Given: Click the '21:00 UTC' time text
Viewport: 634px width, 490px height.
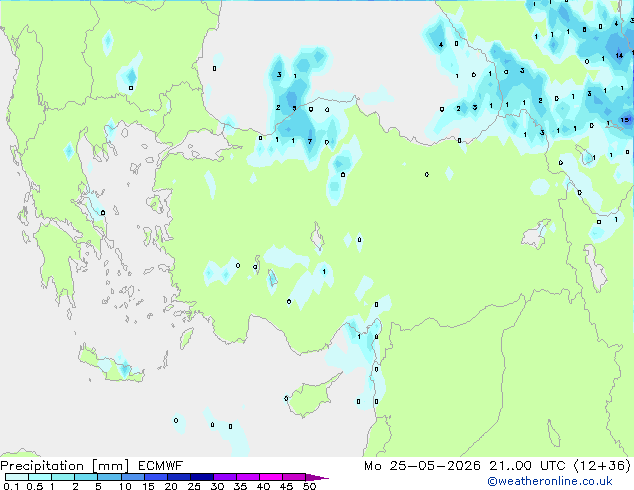Looking at the screenshot, I should [x=527, y=466].
